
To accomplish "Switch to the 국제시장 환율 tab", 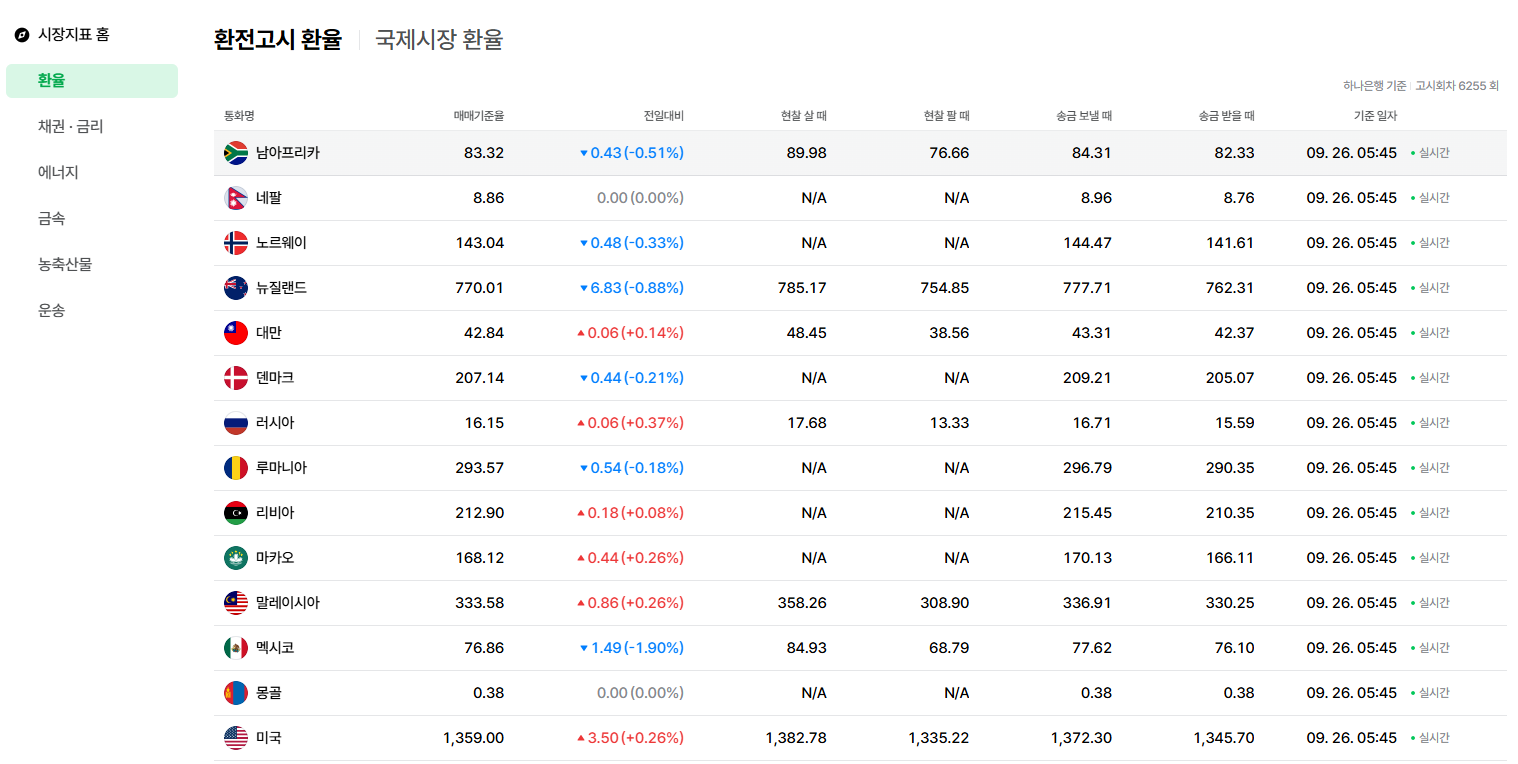I will pyautogui.click(x=439, y=40).
